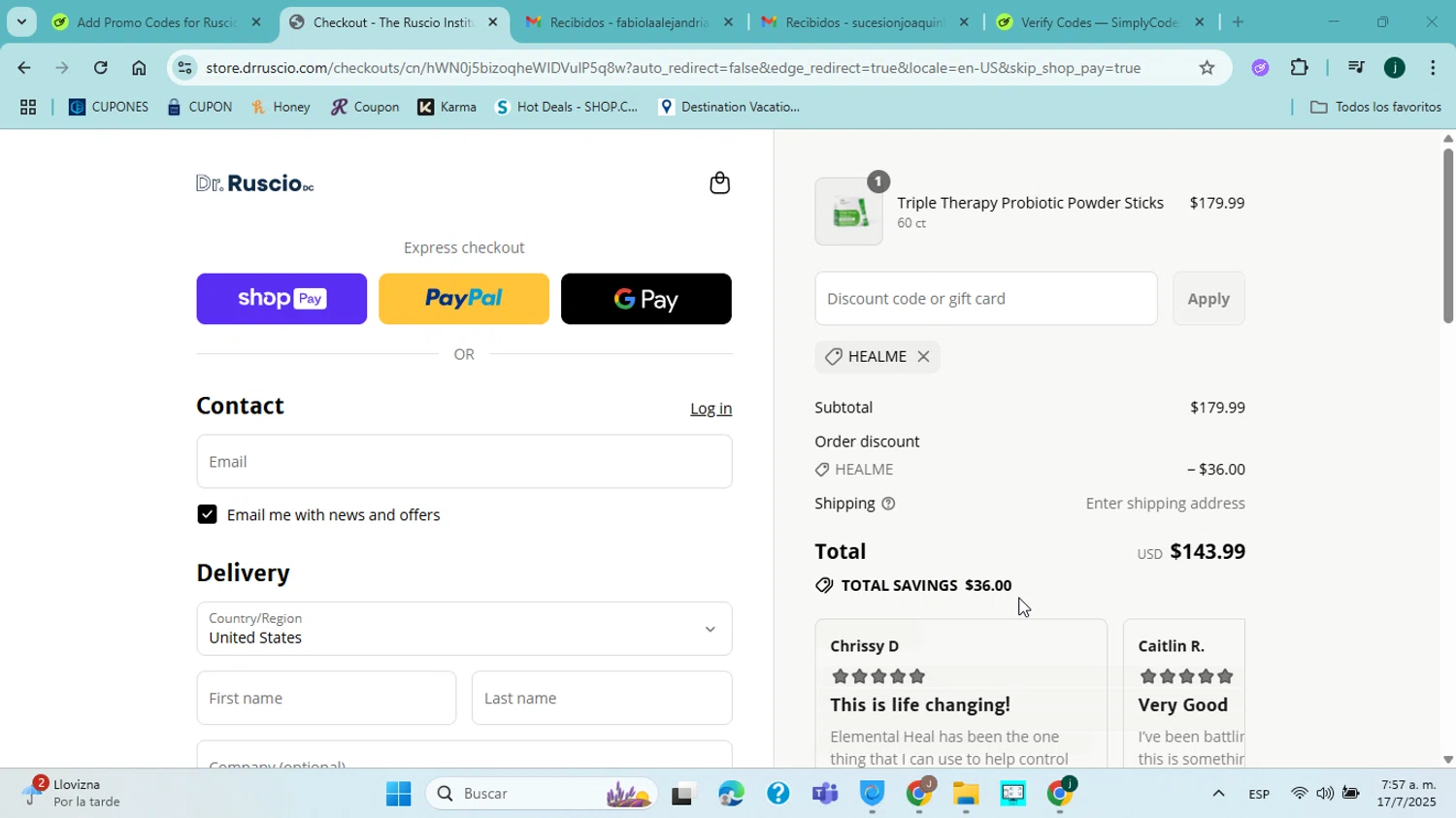The image size is (1456, 818).
Task: Open the Karma bookmark
Action: tap(447, 108)
